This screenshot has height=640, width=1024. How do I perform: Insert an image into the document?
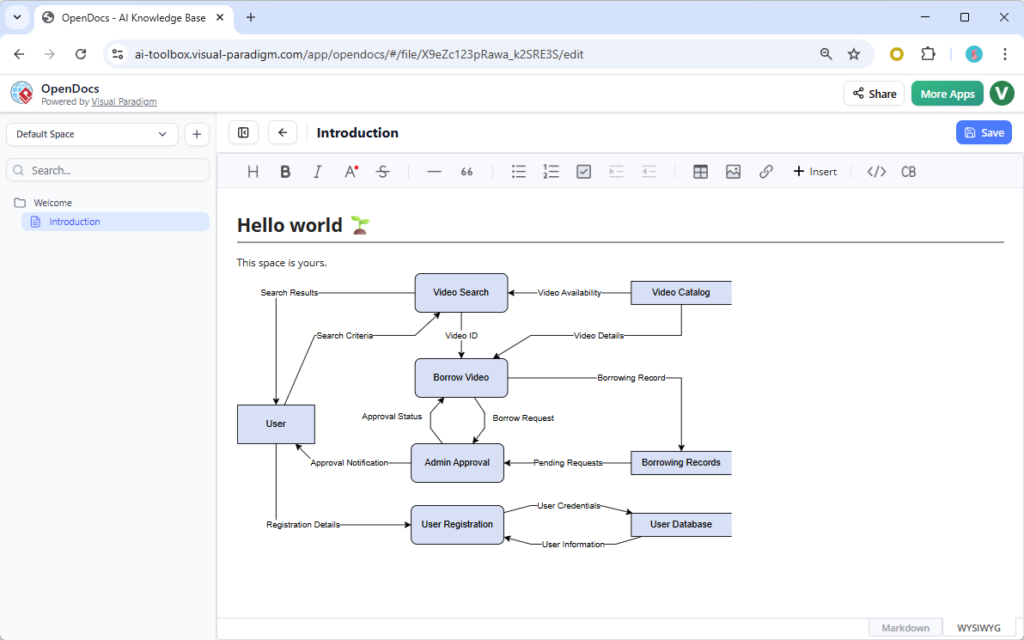click(x=733, y=171)
